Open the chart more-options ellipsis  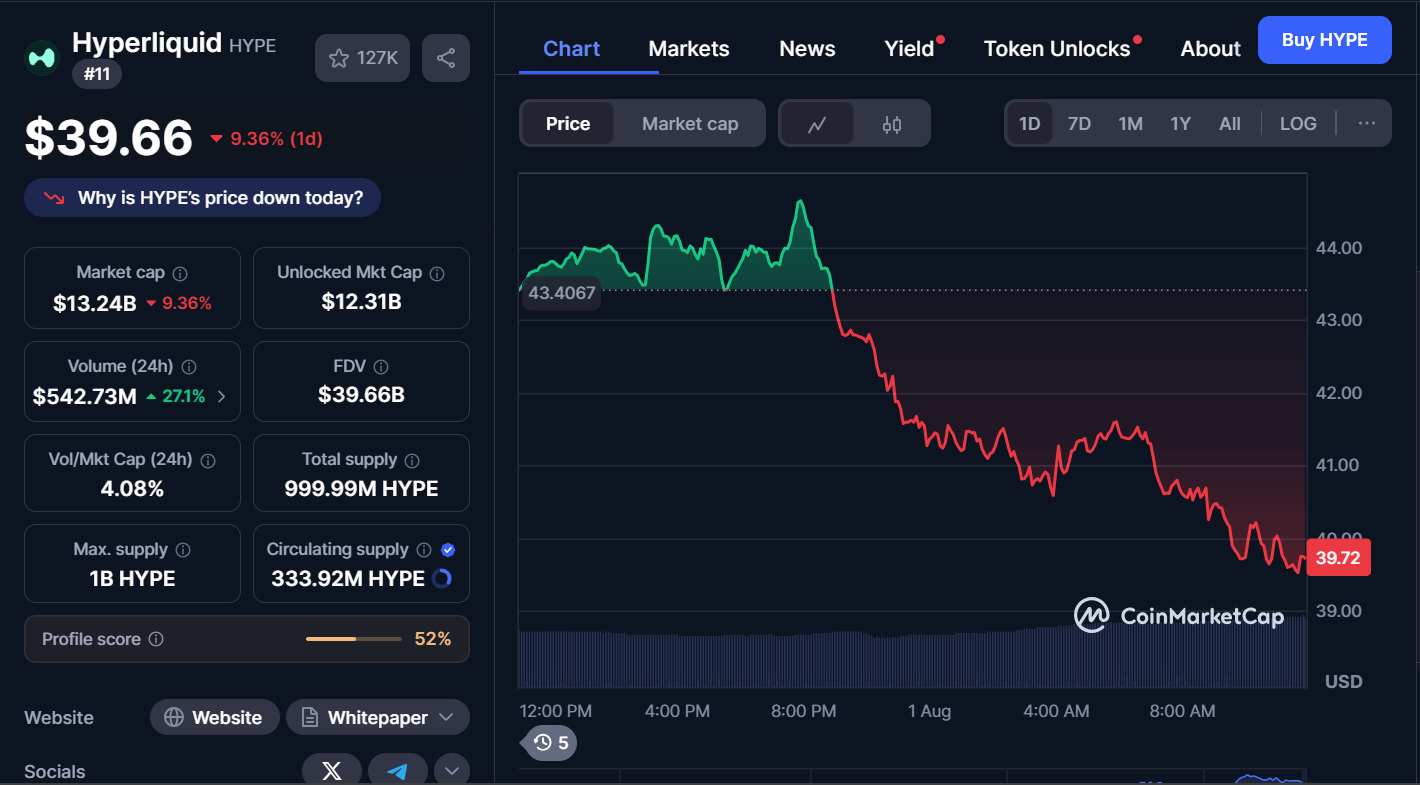coord(1367,124)
